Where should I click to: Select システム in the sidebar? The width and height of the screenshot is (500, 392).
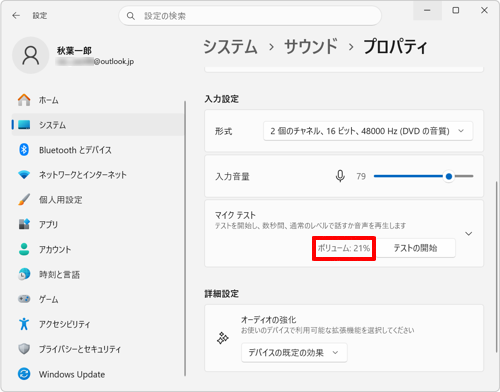click(x=98, y=125)
